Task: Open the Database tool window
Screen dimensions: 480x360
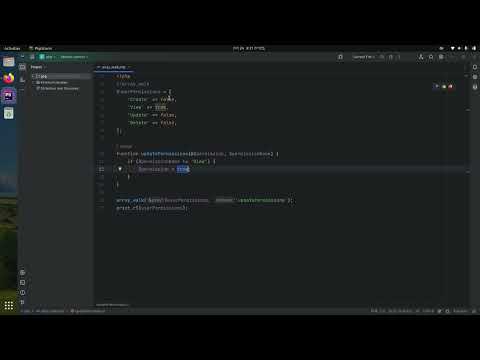Action: coord(475,77)
